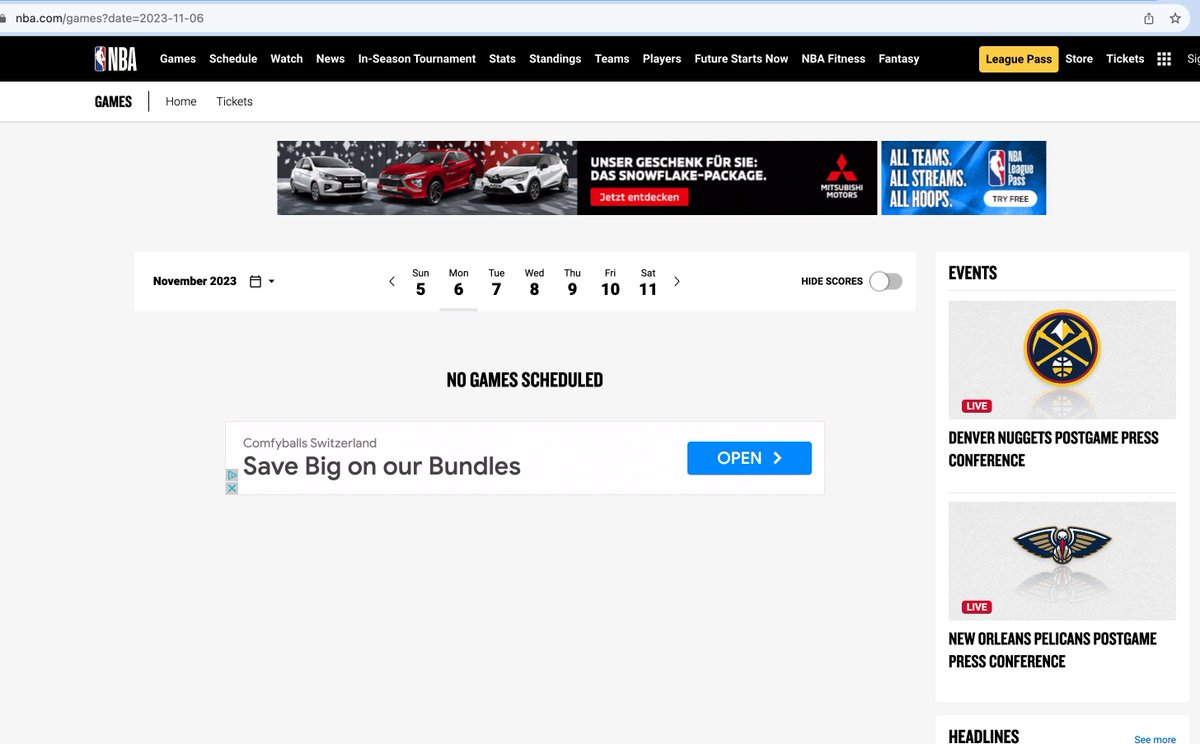This screenshot has width=1200, height=744.
Task: Click the NBA logo in the header
Action: click(x=116, y=59)
